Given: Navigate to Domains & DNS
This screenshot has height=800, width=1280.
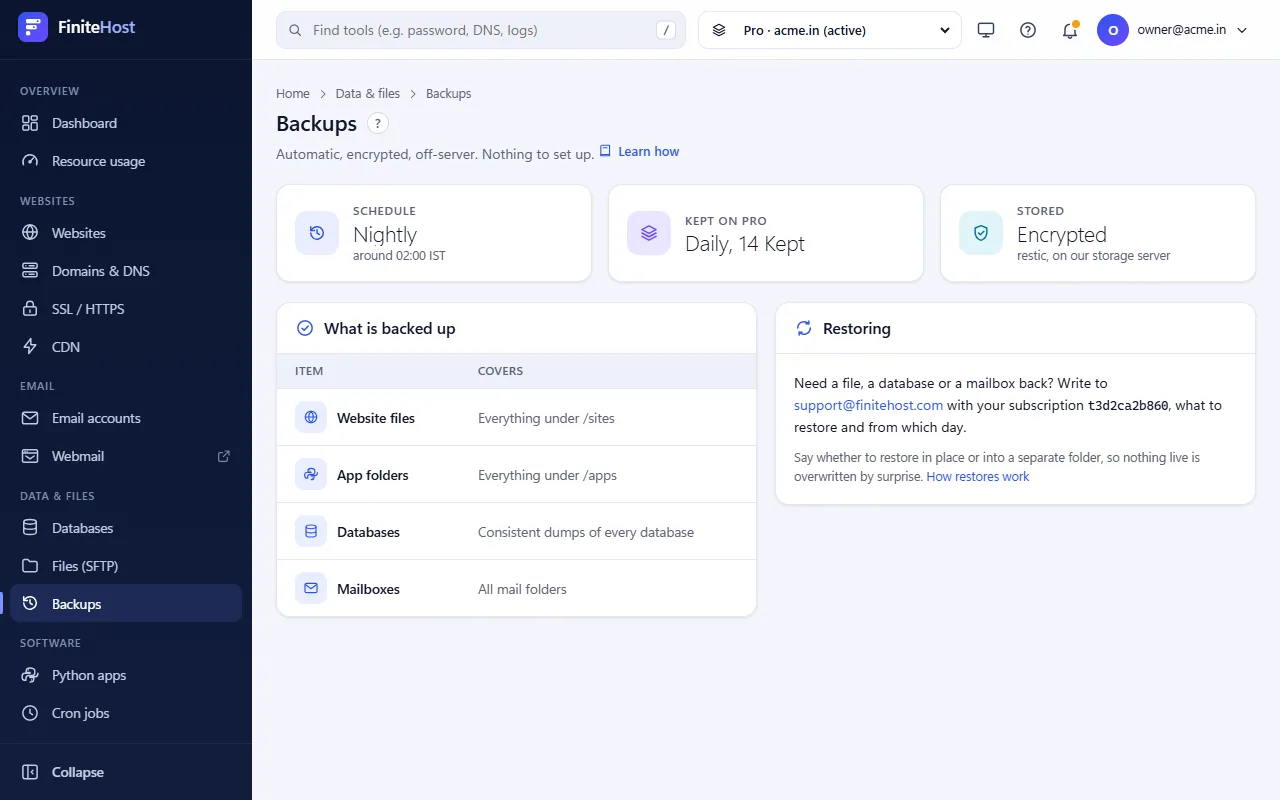Looking at the screenshot, I should tap(126, 271).
